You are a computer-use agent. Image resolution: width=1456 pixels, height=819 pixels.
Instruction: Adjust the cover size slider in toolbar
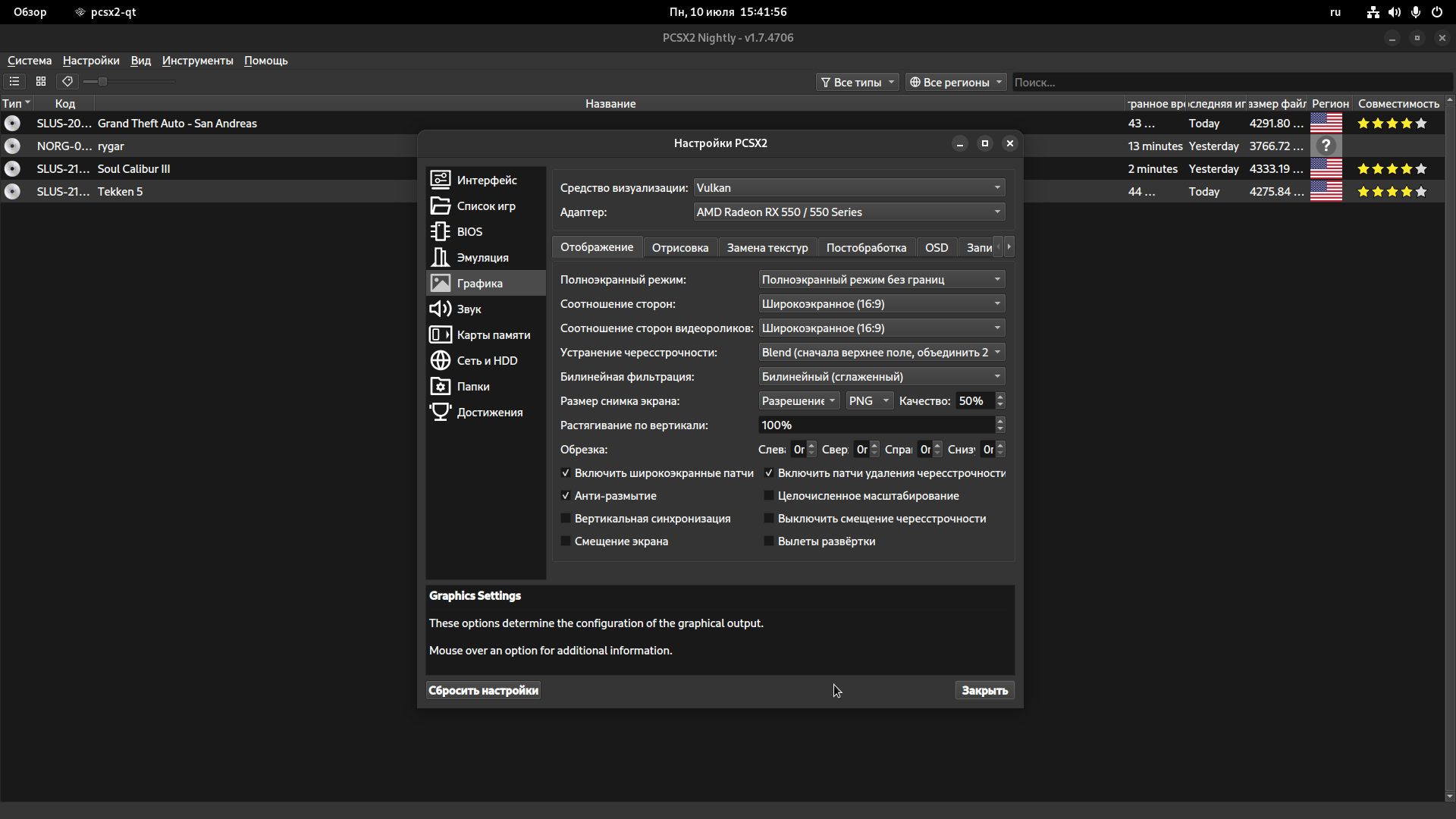coord(103,81)
